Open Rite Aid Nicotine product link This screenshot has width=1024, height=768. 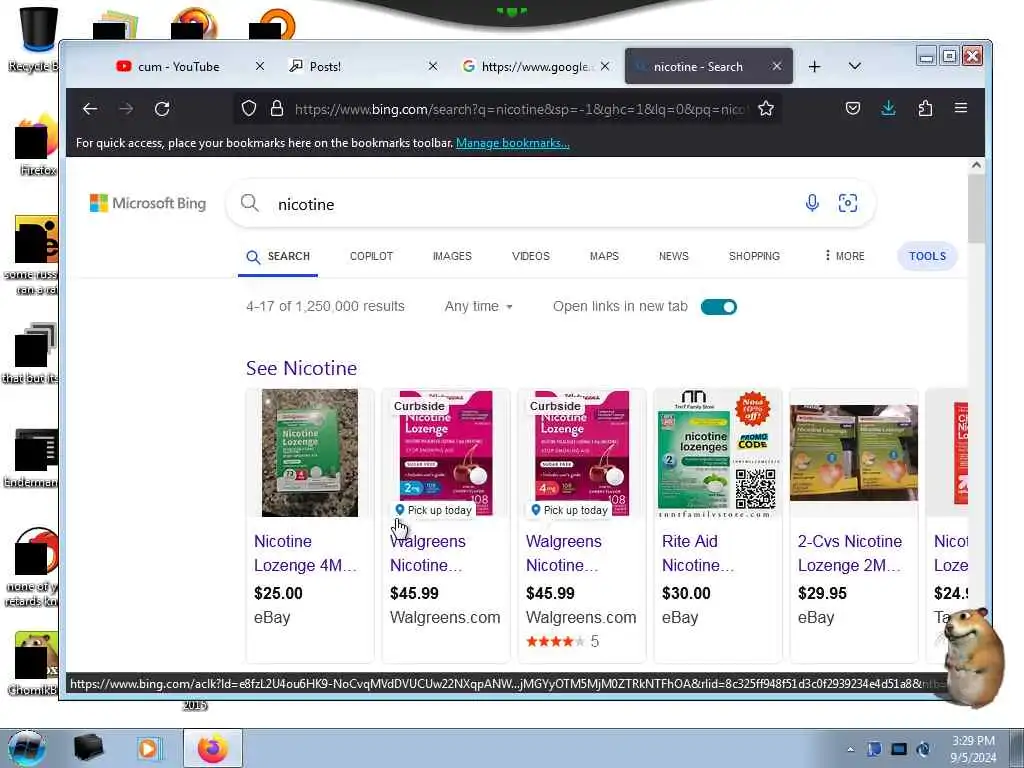(x=698, y=553)
